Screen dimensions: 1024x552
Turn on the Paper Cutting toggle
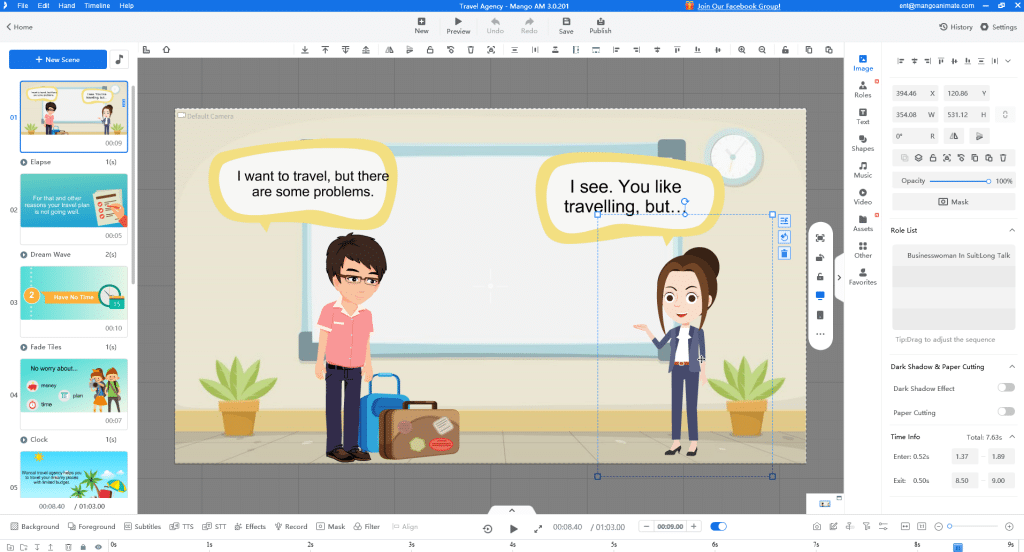1005,412
